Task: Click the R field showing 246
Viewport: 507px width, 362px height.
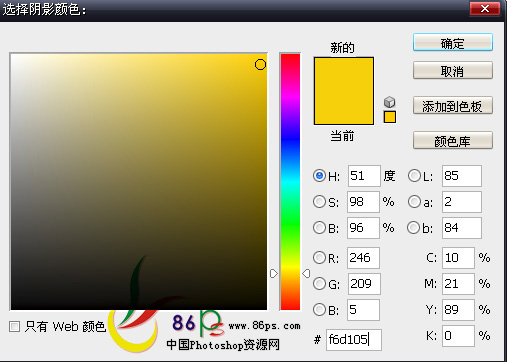Action: click(363, 258)
